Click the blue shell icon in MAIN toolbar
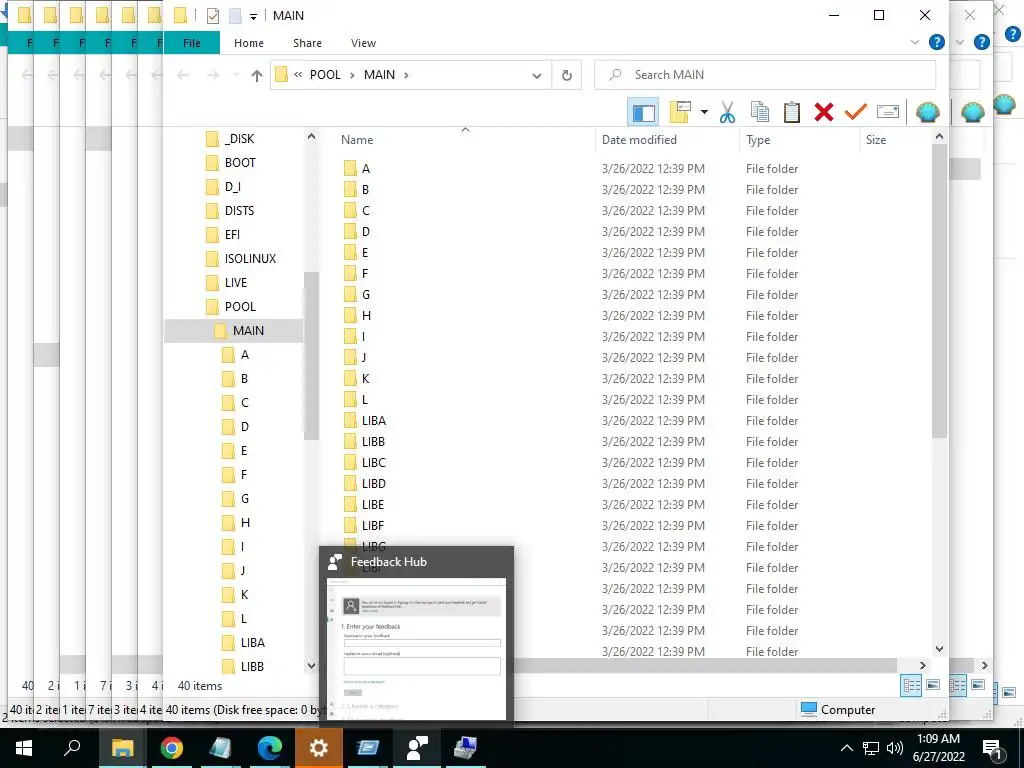Image resolution: width=1024 pixels, height=768 pixels. click(927, 112)
